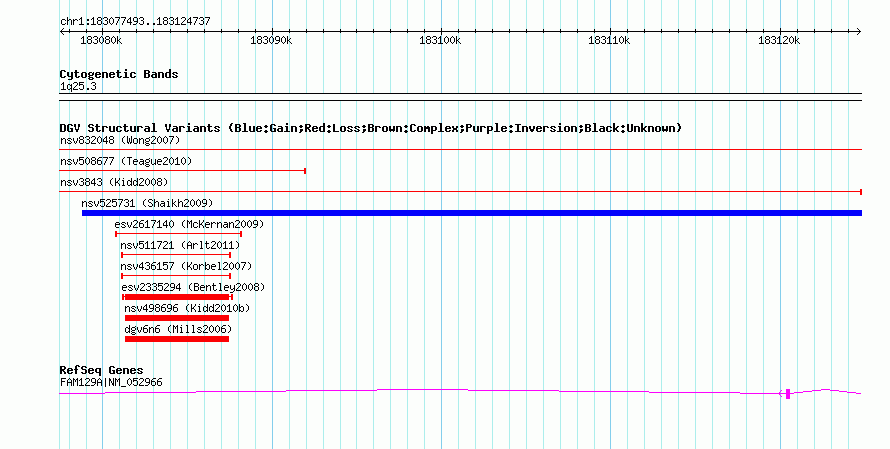Click the 183080k ruler tick label
Image resolution: width=890 pixels, height=449 pixels.
point(101,40)
